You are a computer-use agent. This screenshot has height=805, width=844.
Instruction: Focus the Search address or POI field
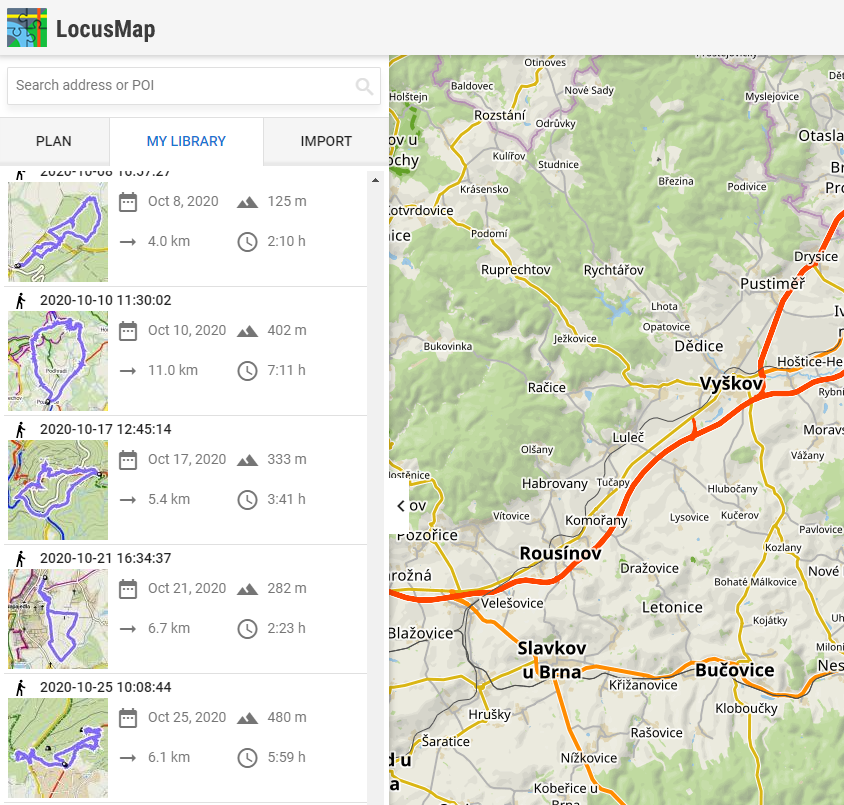[x=194, y=86]
